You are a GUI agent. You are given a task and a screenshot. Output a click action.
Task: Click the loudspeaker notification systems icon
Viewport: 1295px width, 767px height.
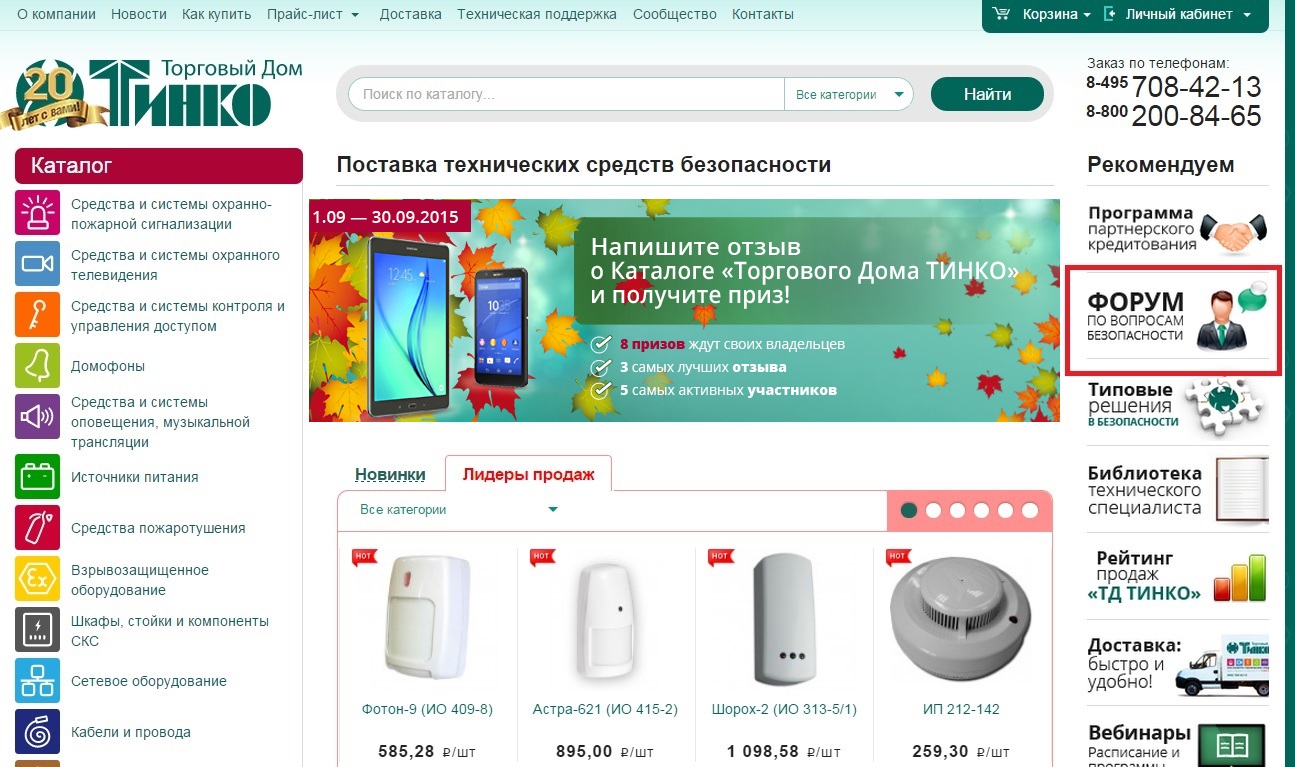38,417
